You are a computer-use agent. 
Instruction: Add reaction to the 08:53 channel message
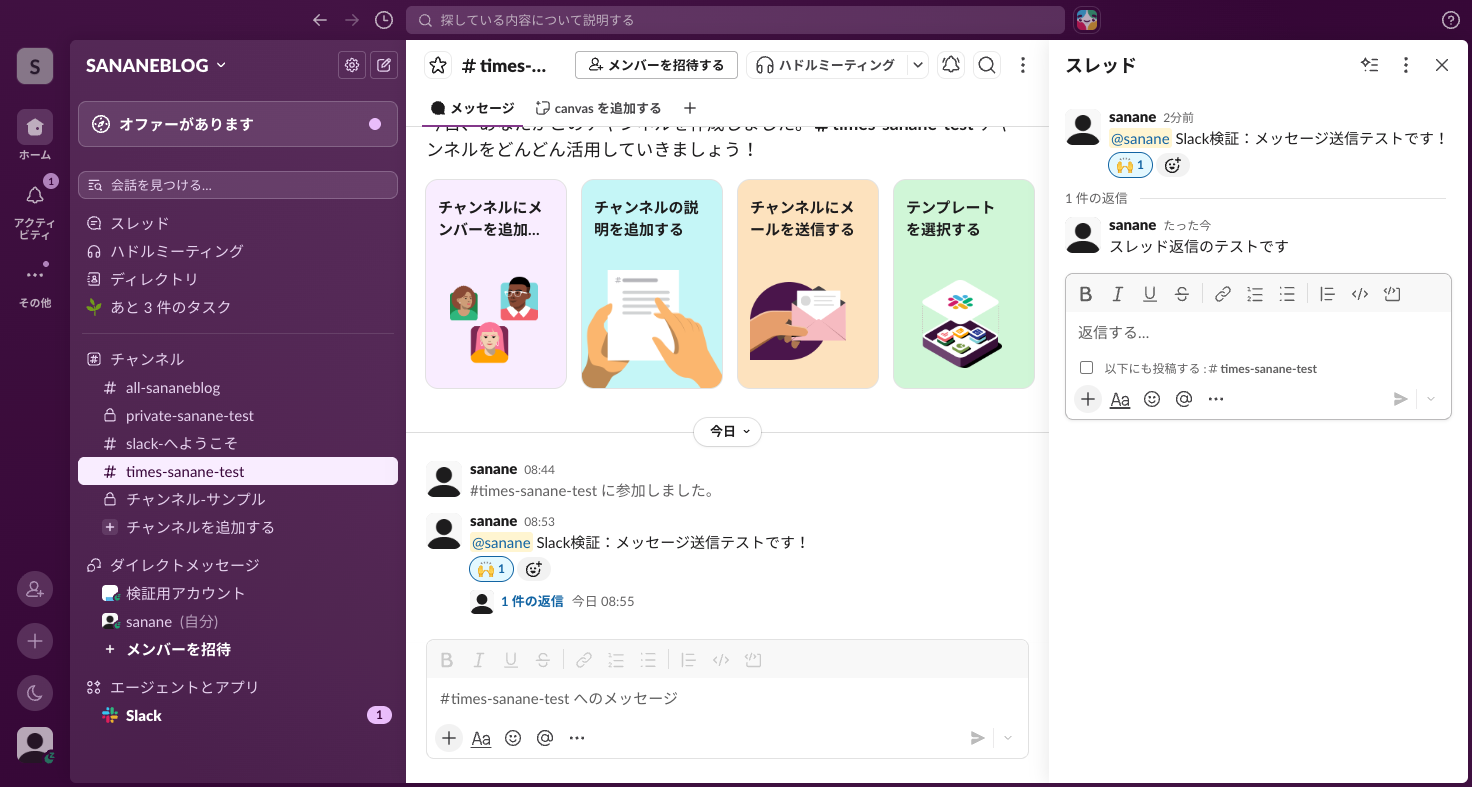click(x=534, y=569)
